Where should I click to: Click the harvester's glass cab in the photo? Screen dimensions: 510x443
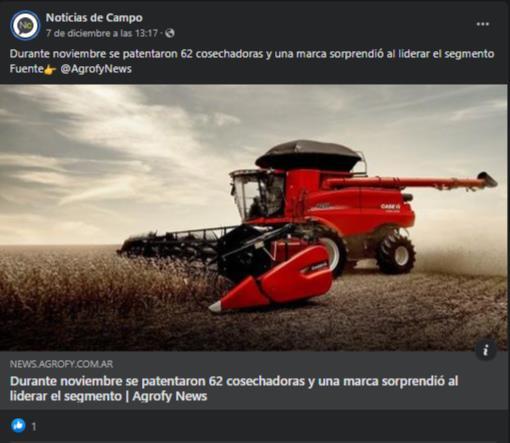click(258, 194)
